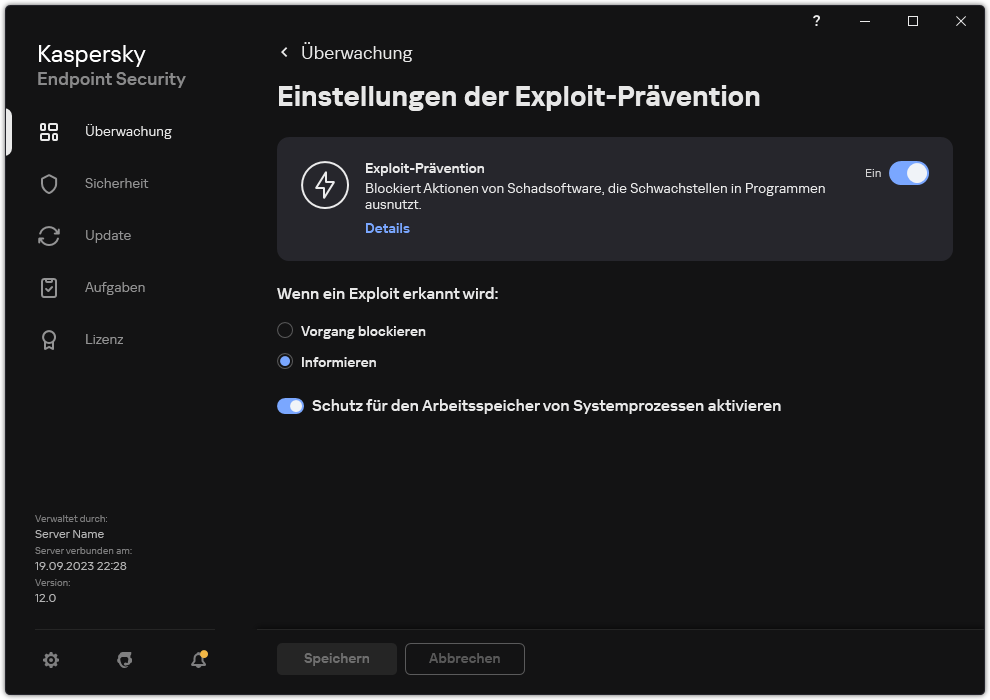Select the Sicherheit shield icon
This screenshot has width=990, height=700.
(x=48, y=183)
